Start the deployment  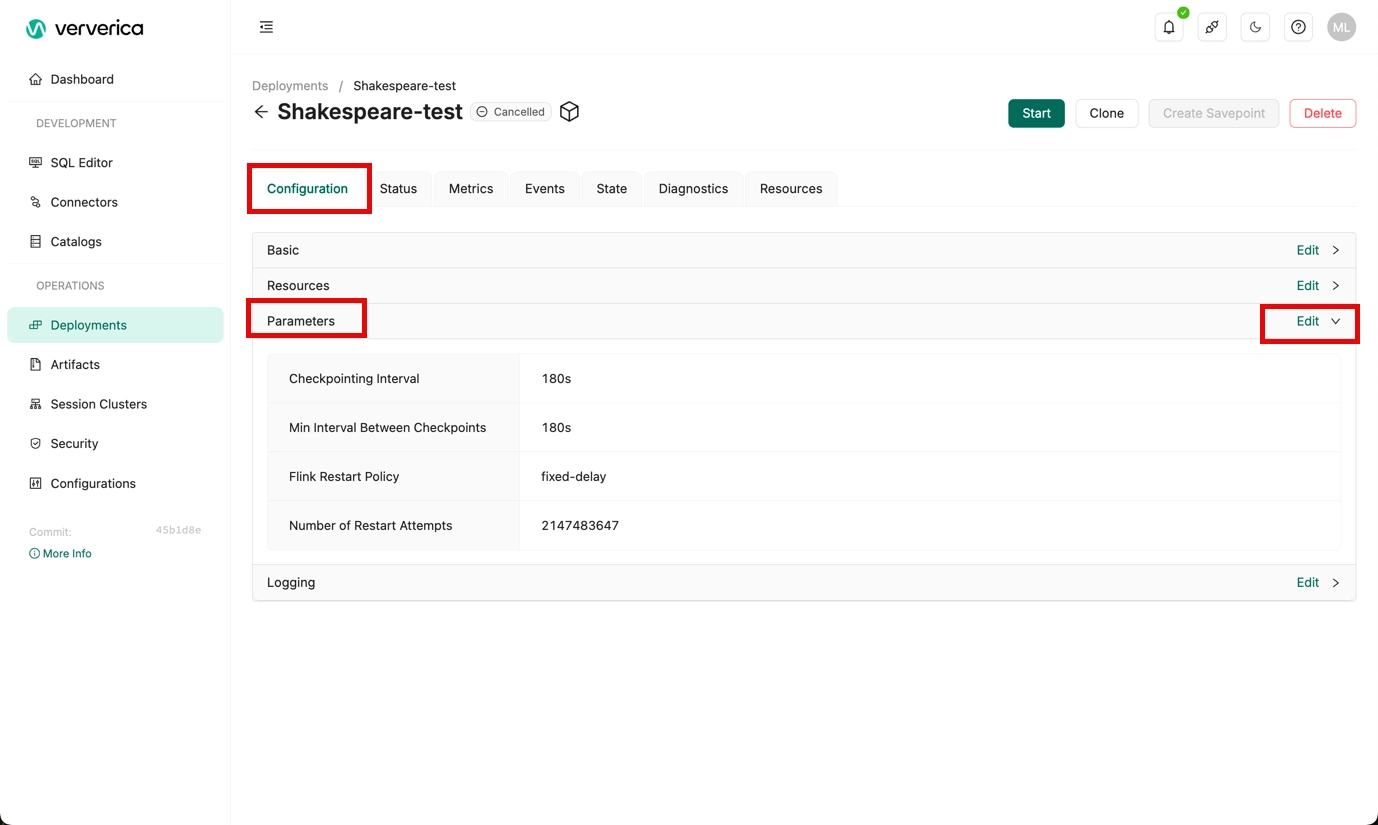point(1036,113)
